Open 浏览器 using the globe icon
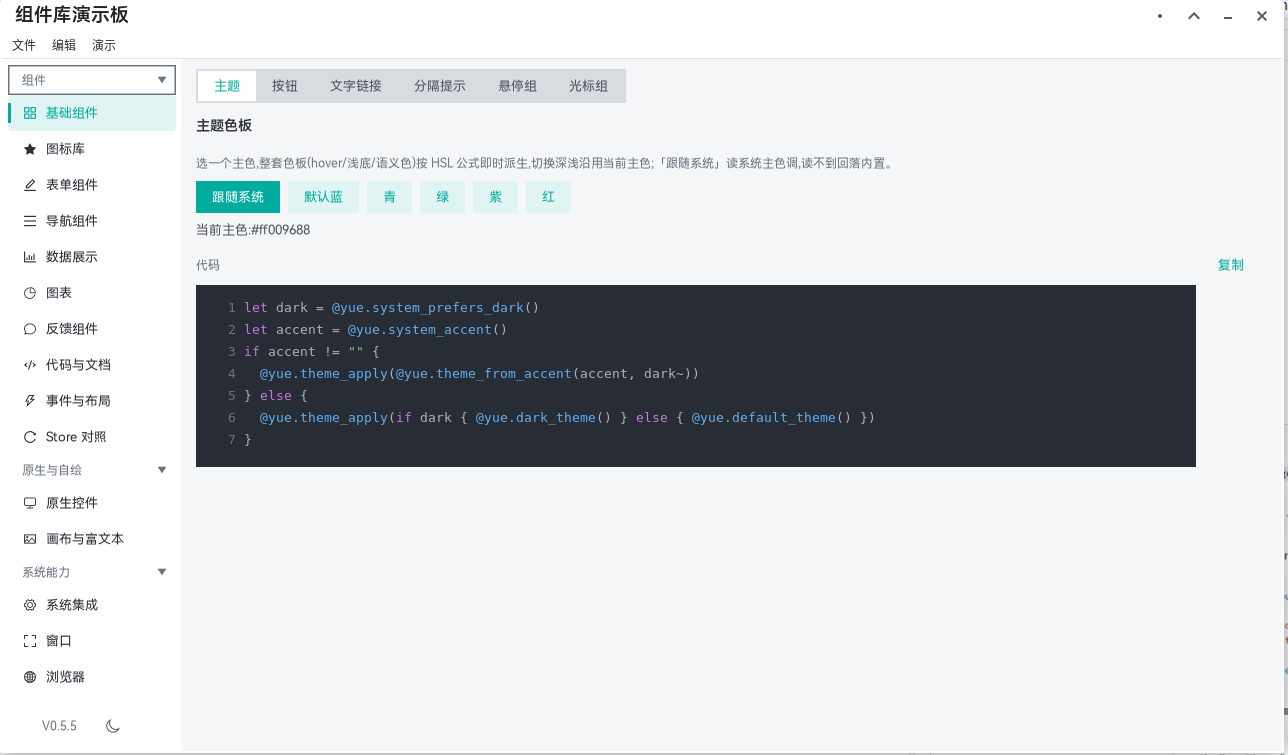Image resolution: width=1288 pixels, height=755 pixels. click(30, 677)
